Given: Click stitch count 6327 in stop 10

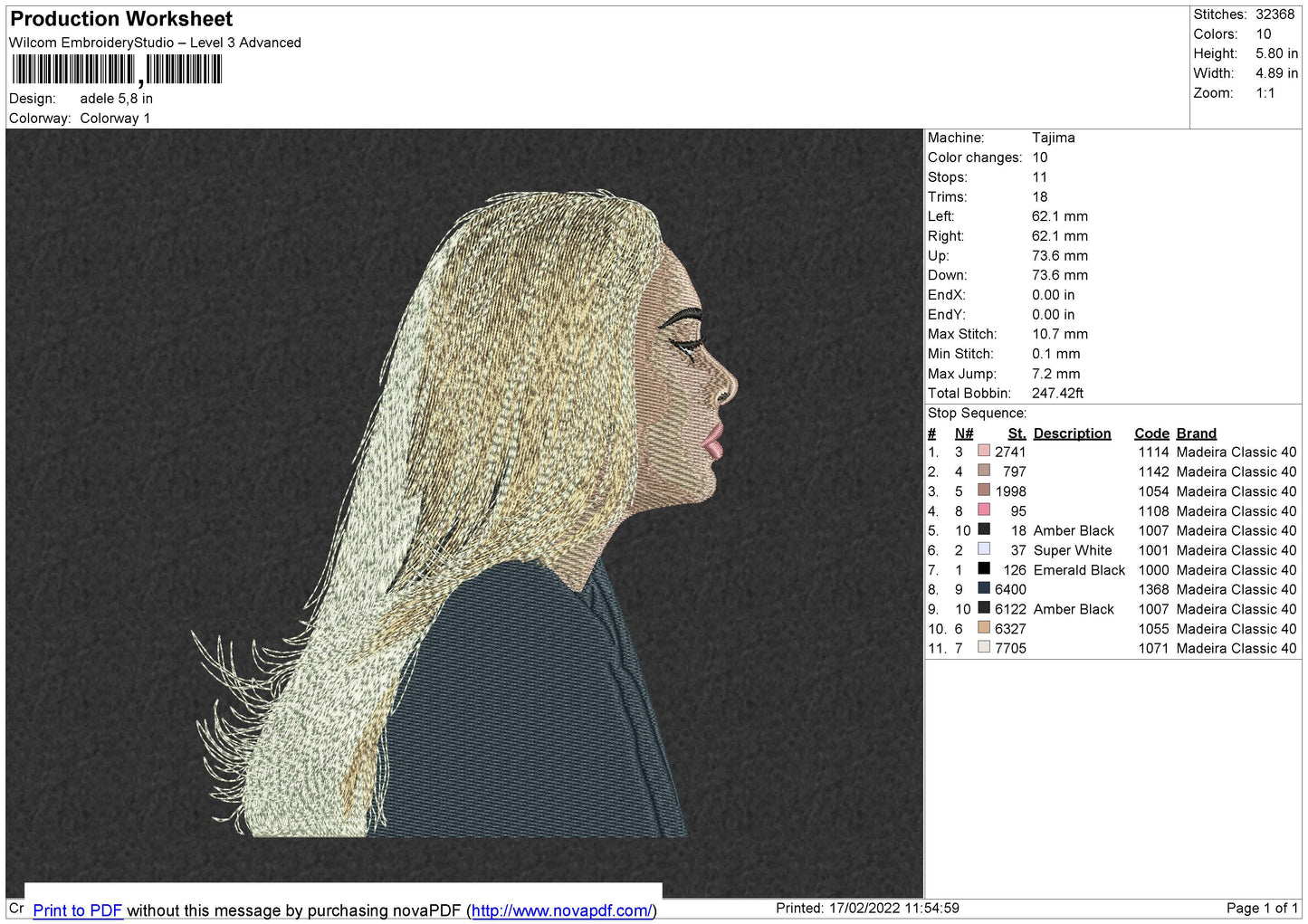Looking at the screenshot, I should [x=1010, y=629].
